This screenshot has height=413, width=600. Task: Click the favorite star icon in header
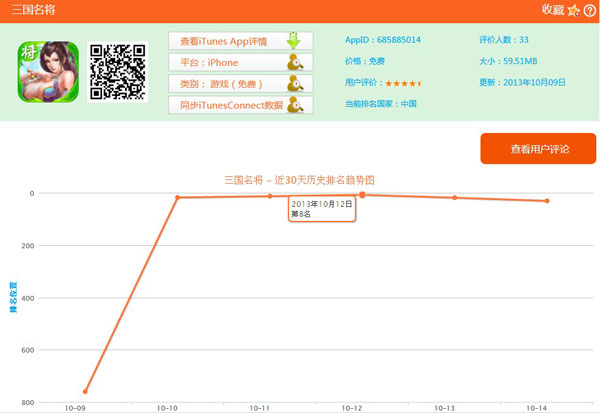[x=573, y=10]
